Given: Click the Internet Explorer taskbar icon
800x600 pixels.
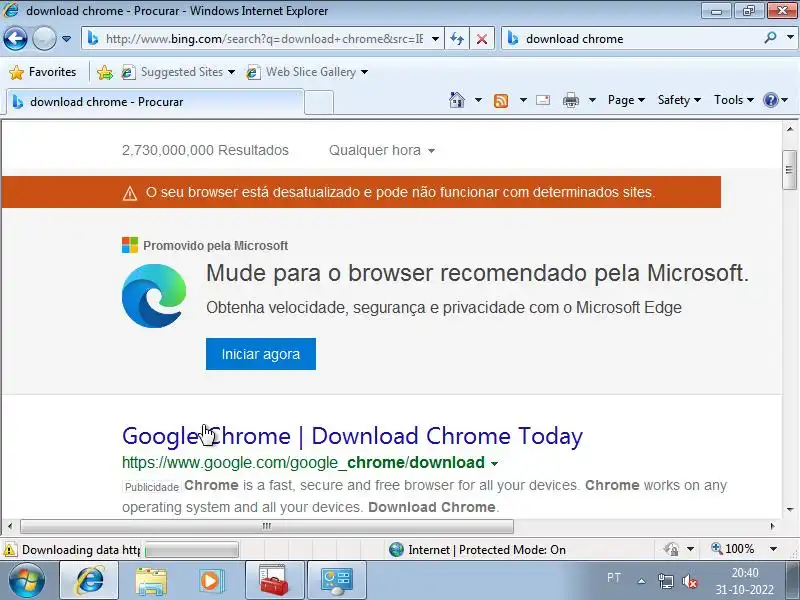Looking at the screenshot, I should pyautogui.click(x=90, y=581).
